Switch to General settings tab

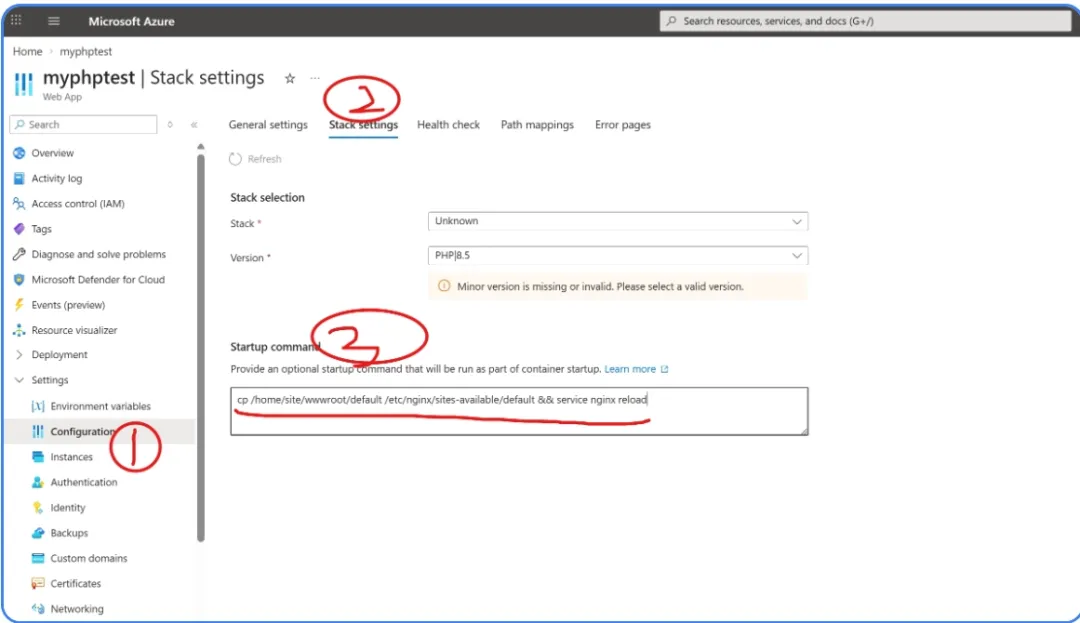pos(268,125)
